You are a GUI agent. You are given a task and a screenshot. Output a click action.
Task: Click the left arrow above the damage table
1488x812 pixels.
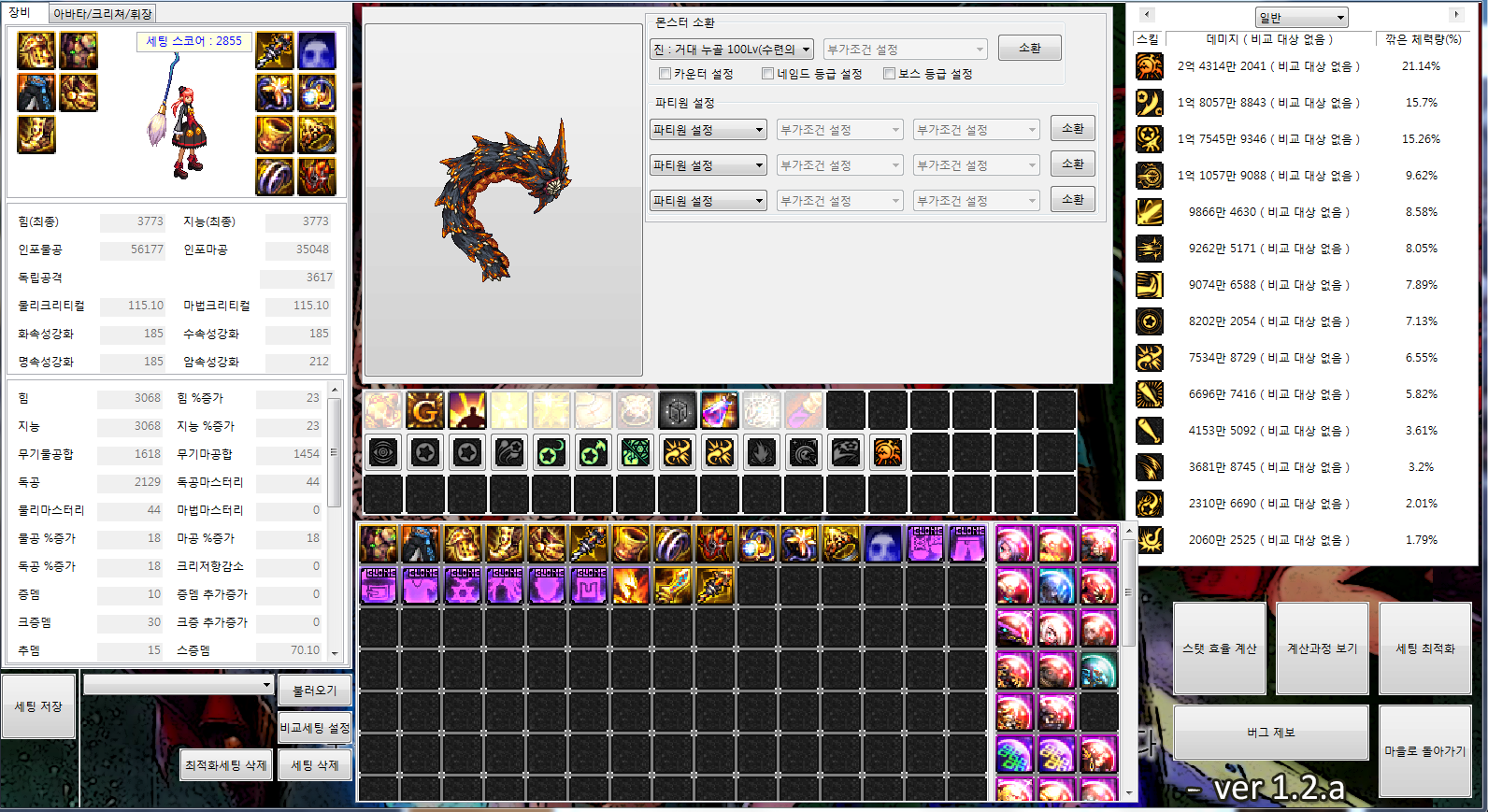pyautogui.click(x=1148, y=14)
